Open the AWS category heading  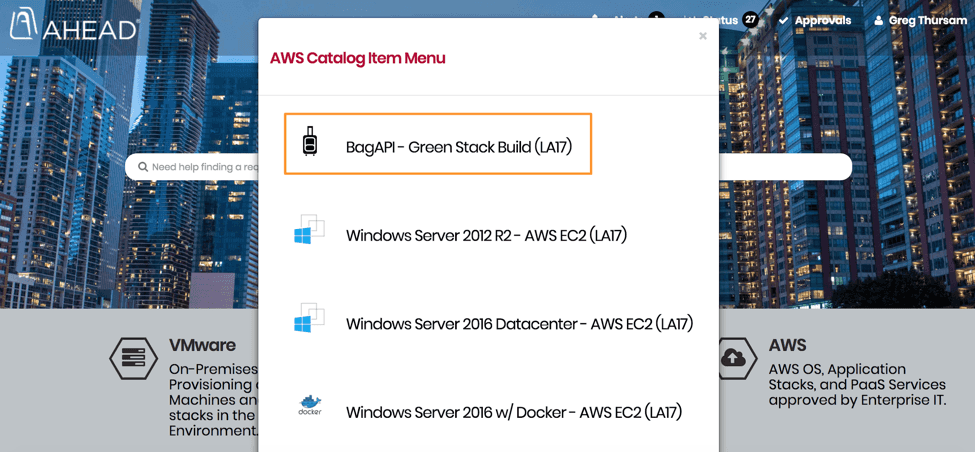coord(787,345)
